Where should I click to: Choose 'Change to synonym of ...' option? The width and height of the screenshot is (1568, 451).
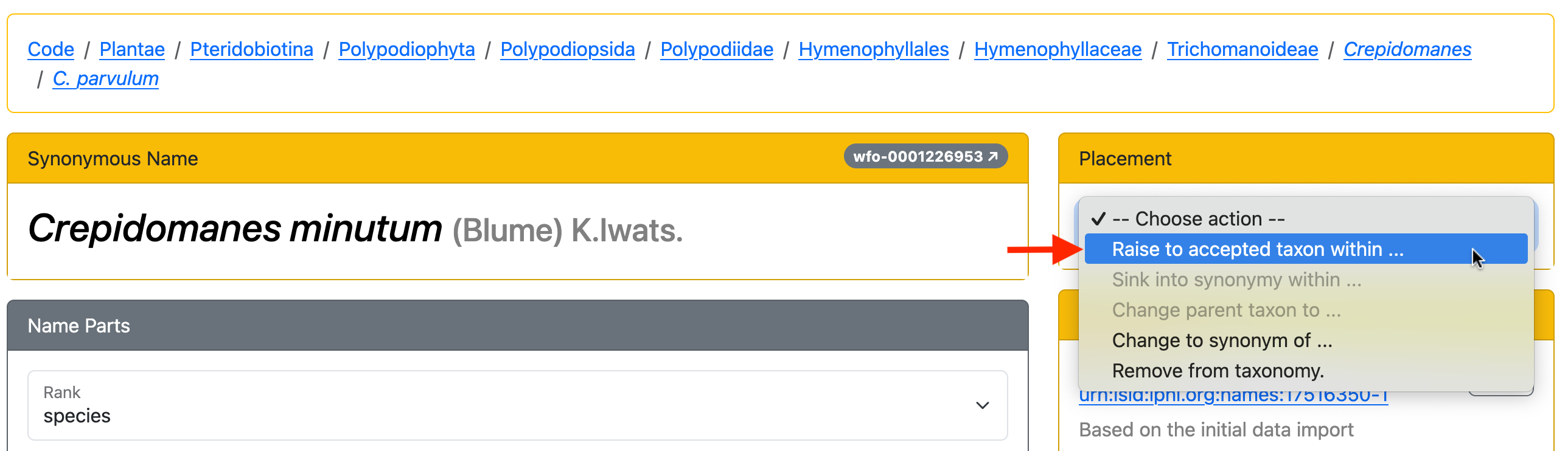1222,340
